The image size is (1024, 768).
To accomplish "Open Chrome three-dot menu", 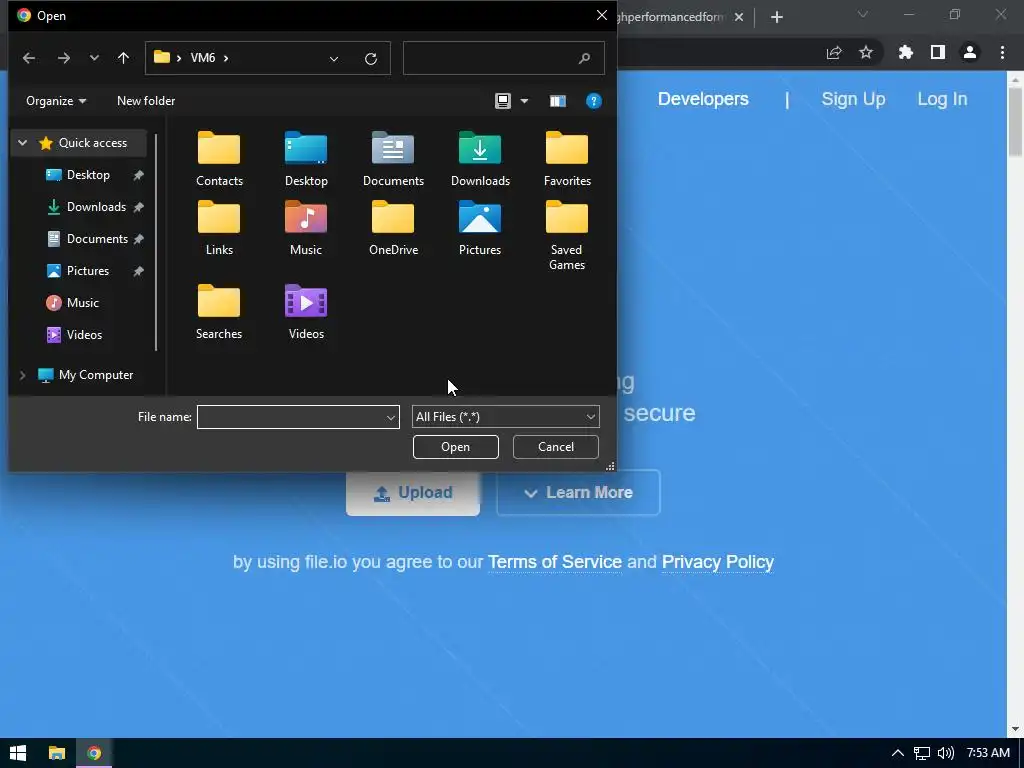I will (1002, 52).
